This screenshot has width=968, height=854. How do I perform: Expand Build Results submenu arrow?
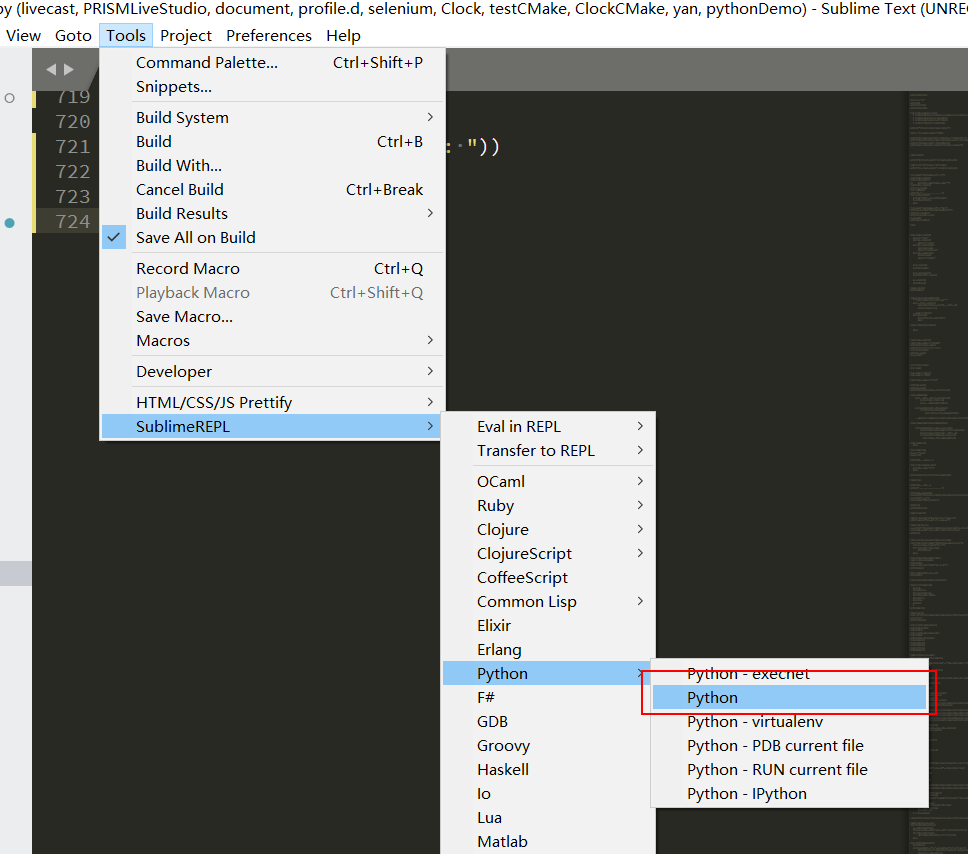coord(430,213)
